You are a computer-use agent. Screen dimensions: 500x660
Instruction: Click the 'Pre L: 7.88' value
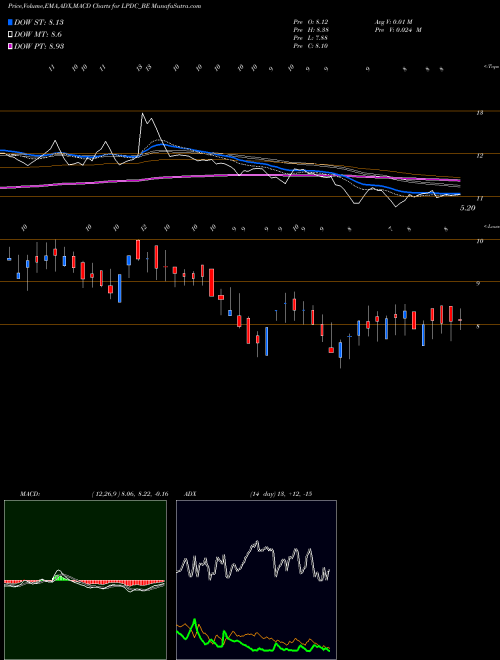[x=311, y=38]
